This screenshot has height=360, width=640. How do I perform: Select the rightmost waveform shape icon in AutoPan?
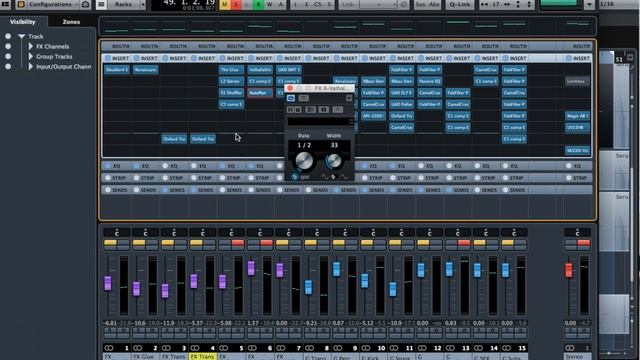(343, 177)
